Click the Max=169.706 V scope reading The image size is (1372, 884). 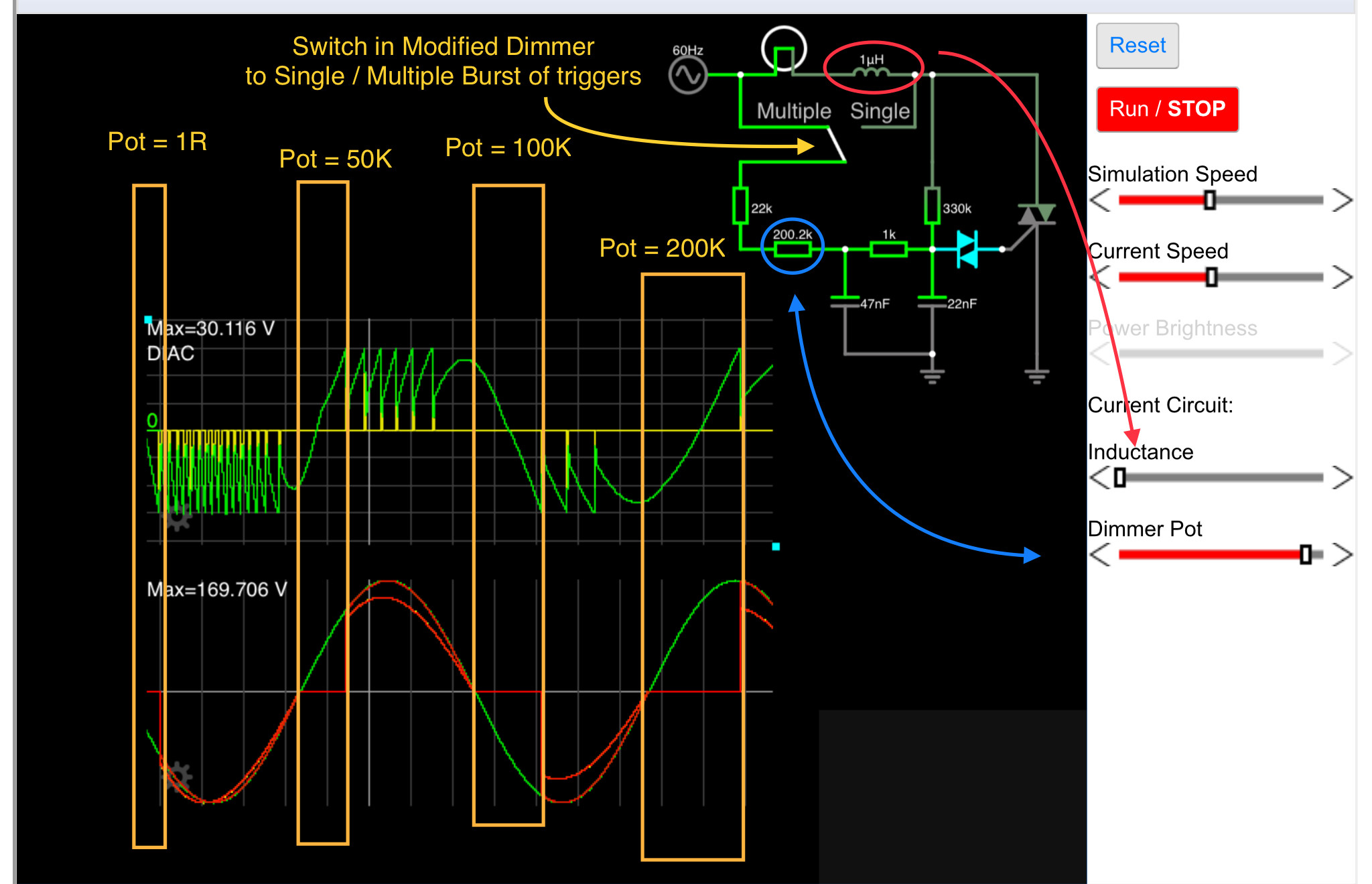tap(217, 590)
